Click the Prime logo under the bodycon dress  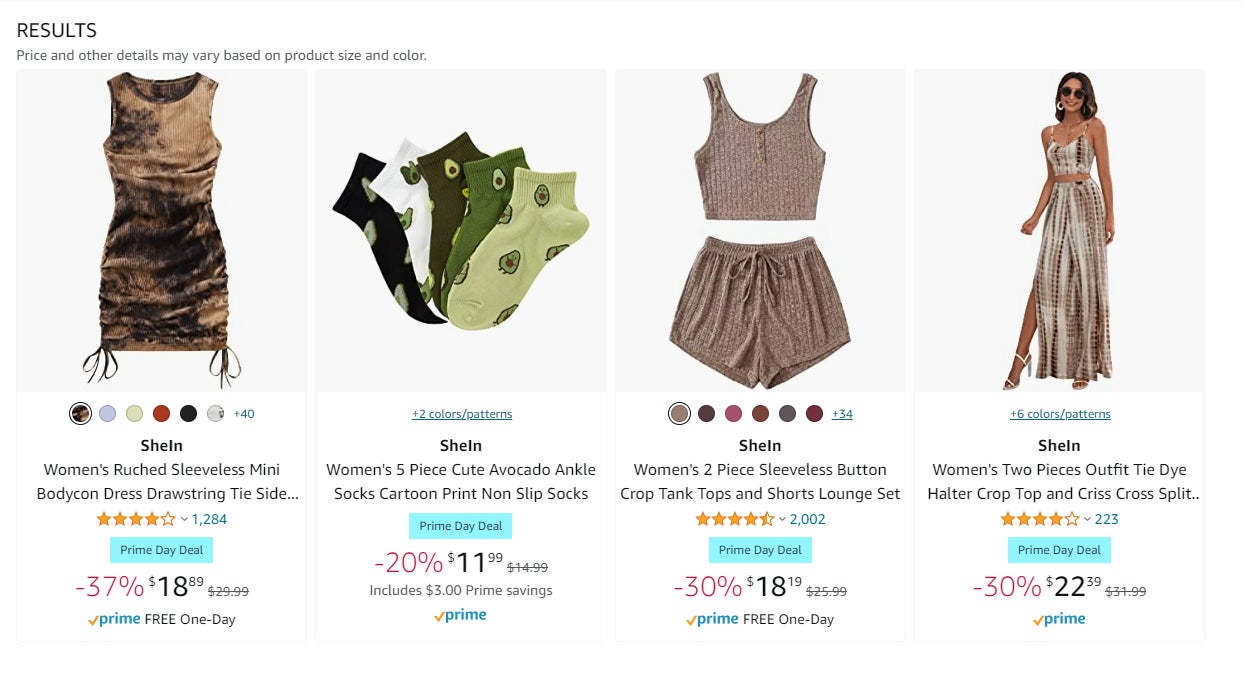116,618
